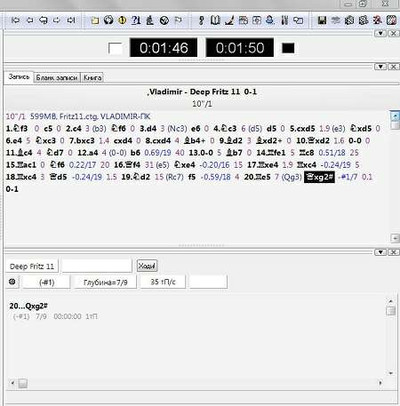This screenshot has width=400, height=406.
Task: Click the Ходи! button
Action: click(x=147, y=266)
